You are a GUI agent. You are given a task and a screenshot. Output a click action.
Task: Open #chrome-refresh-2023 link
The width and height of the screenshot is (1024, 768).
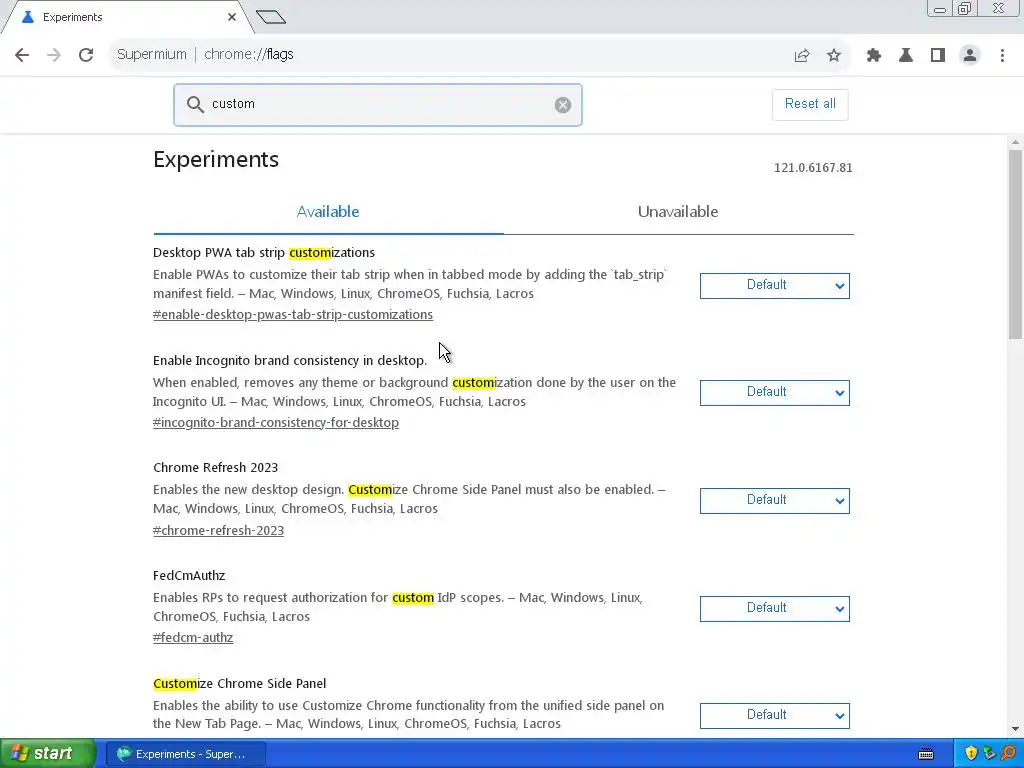[x=218, y=530]
